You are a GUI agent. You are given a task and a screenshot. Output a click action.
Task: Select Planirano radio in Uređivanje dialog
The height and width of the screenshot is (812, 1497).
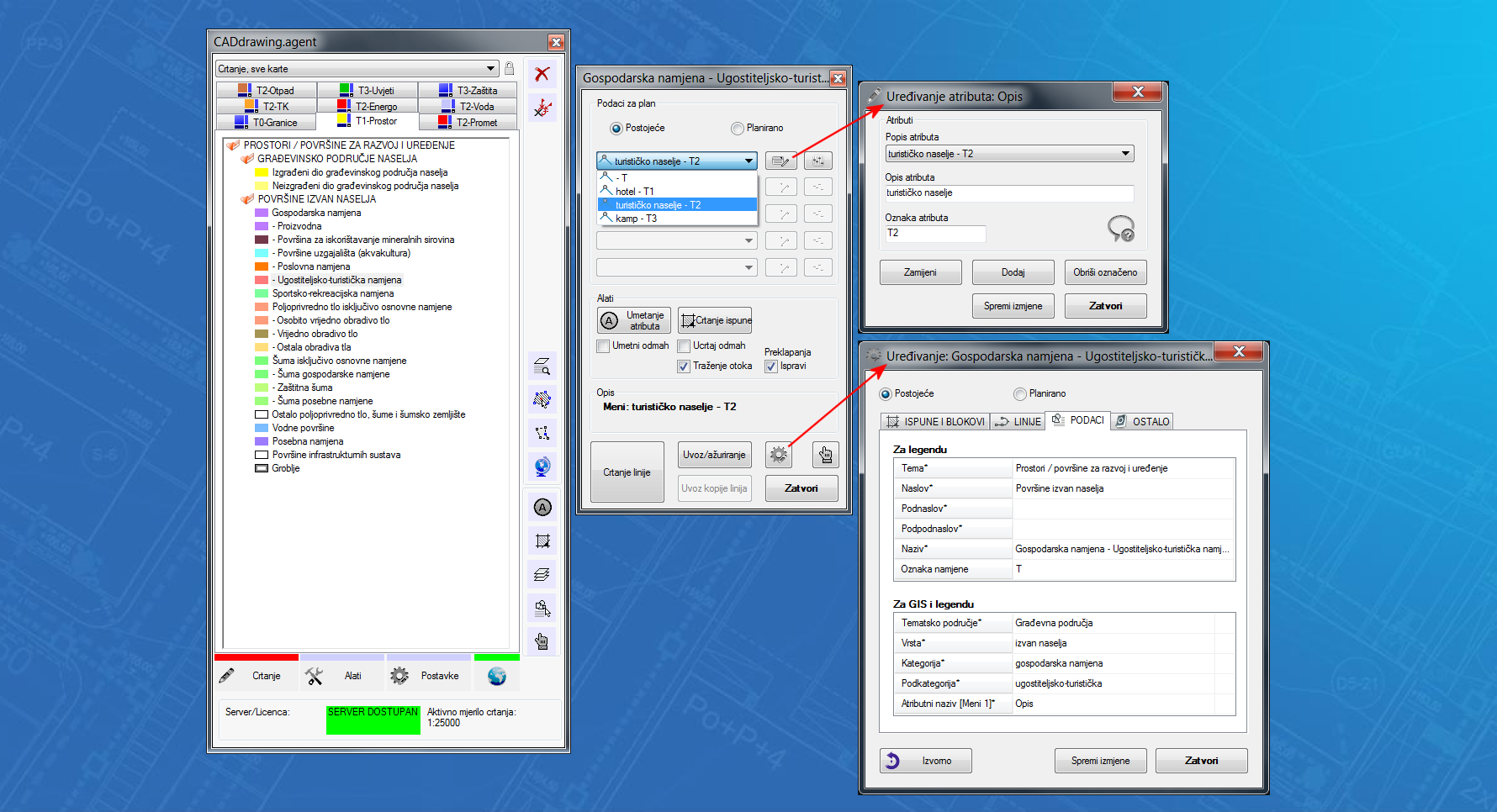pyautogui.click(x=1020, y=394)
